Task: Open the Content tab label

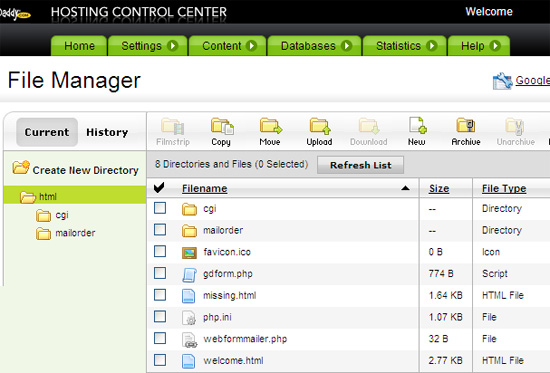Action: point(222,46)
